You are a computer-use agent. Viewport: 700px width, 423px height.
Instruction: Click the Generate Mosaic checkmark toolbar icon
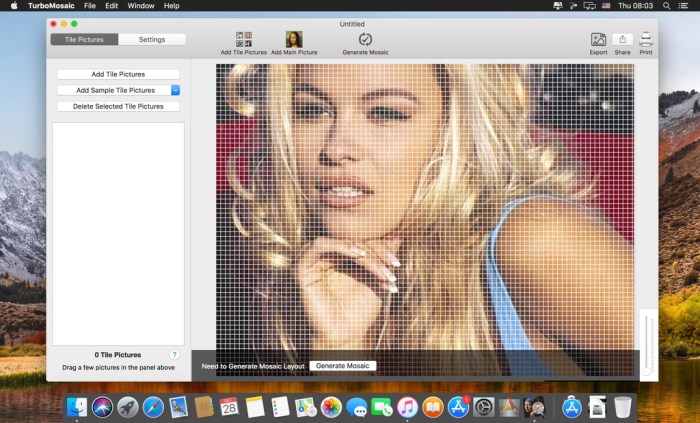tap(365, 39)
